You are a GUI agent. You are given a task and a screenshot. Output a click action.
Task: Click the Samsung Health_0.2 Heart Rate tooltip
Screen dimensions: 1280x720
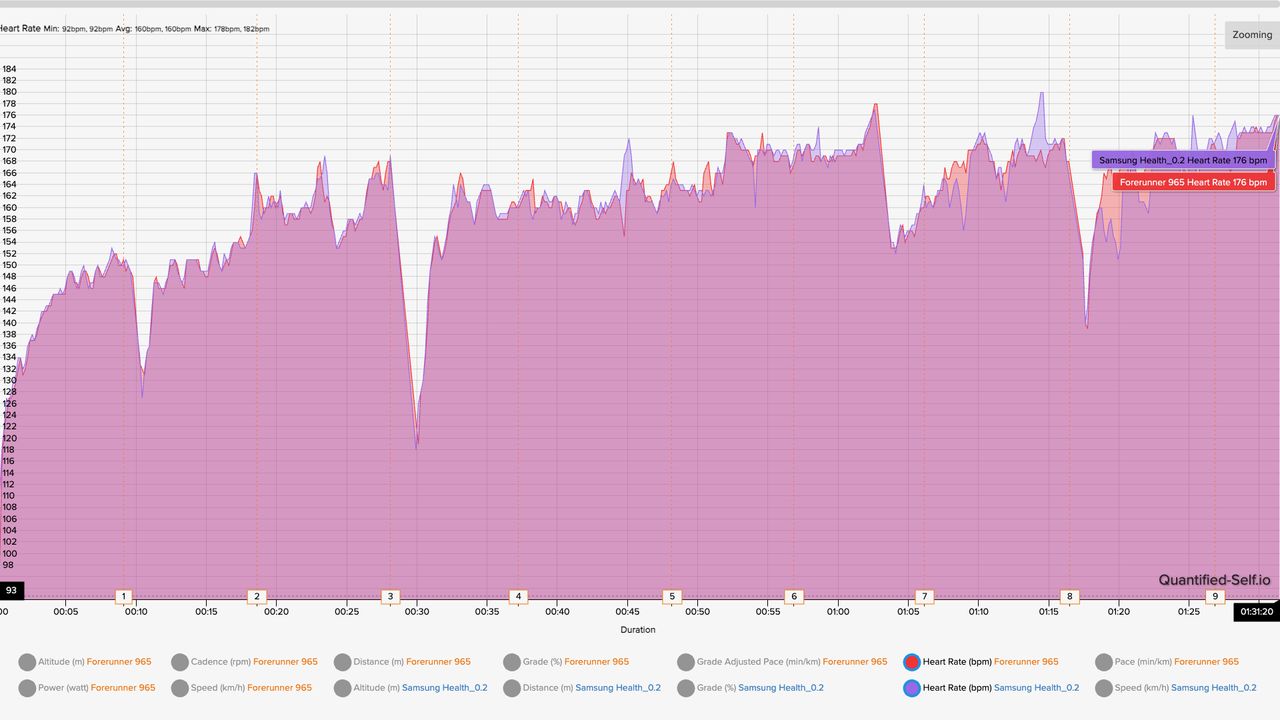click(x=1183, y=160)
